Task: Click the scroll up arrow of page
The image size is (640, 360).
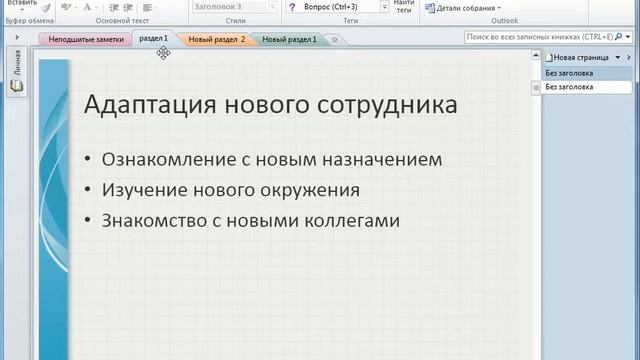Action: point(536,55)
